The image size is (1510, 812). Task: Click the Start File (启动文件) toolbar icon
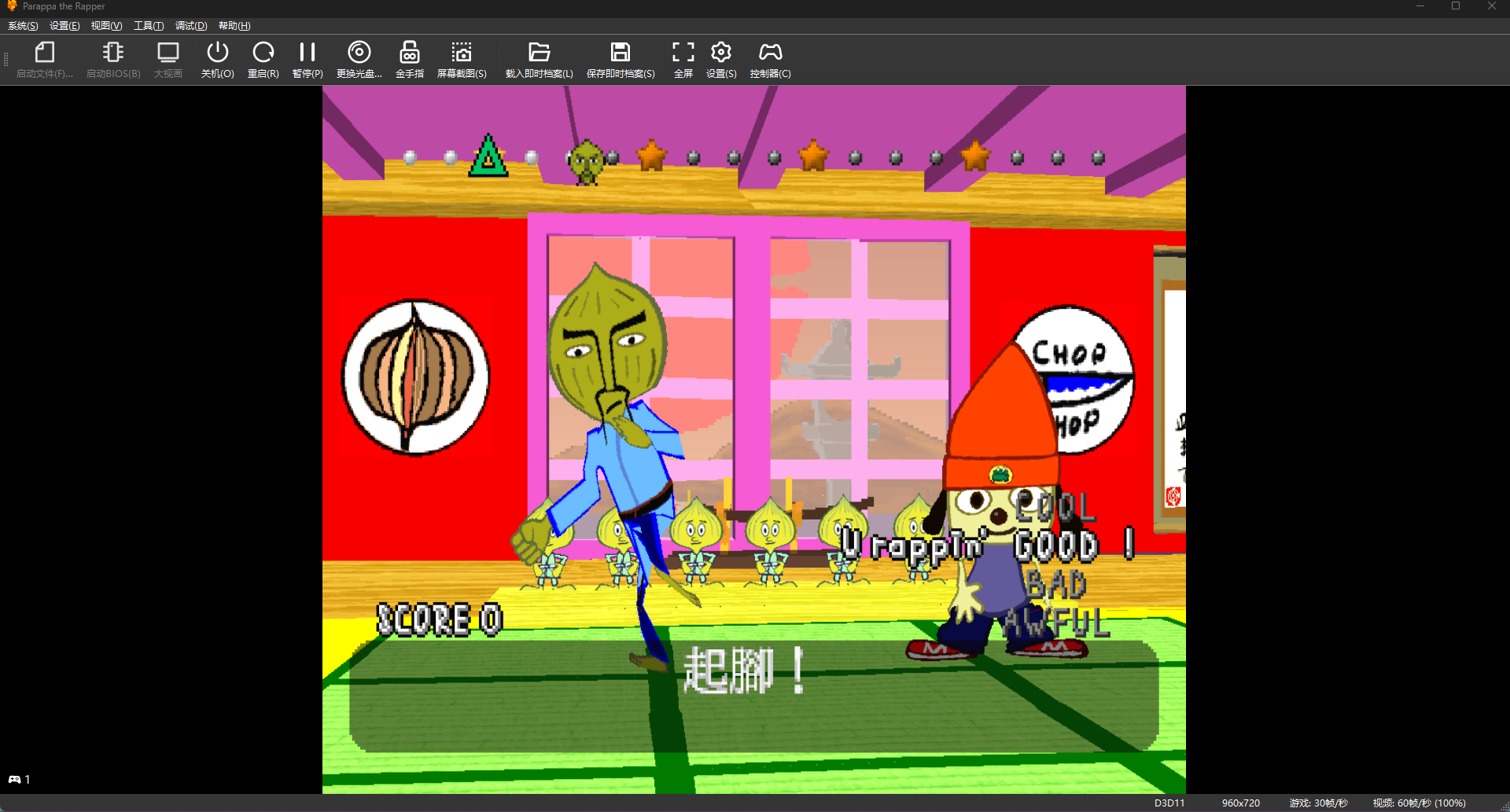[x=45, y=53]
